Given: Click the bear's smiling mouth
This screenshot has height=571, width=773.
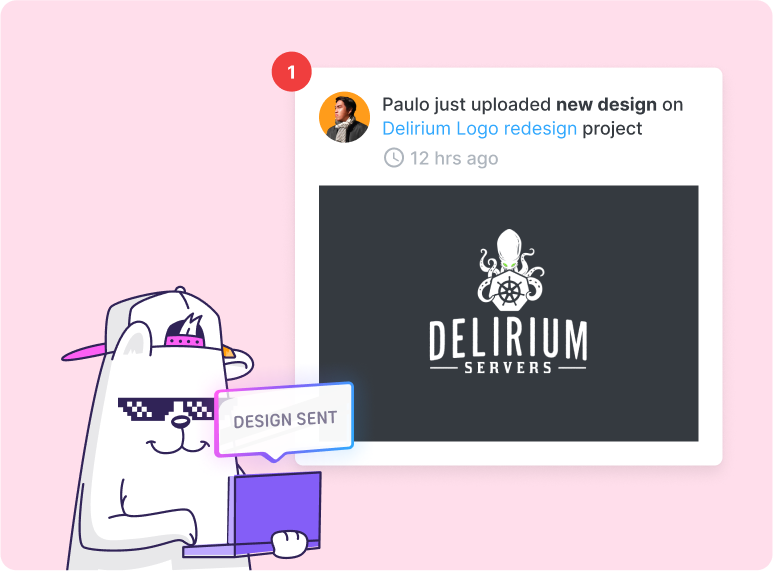Looking at the screenshot, I should 177,447.
